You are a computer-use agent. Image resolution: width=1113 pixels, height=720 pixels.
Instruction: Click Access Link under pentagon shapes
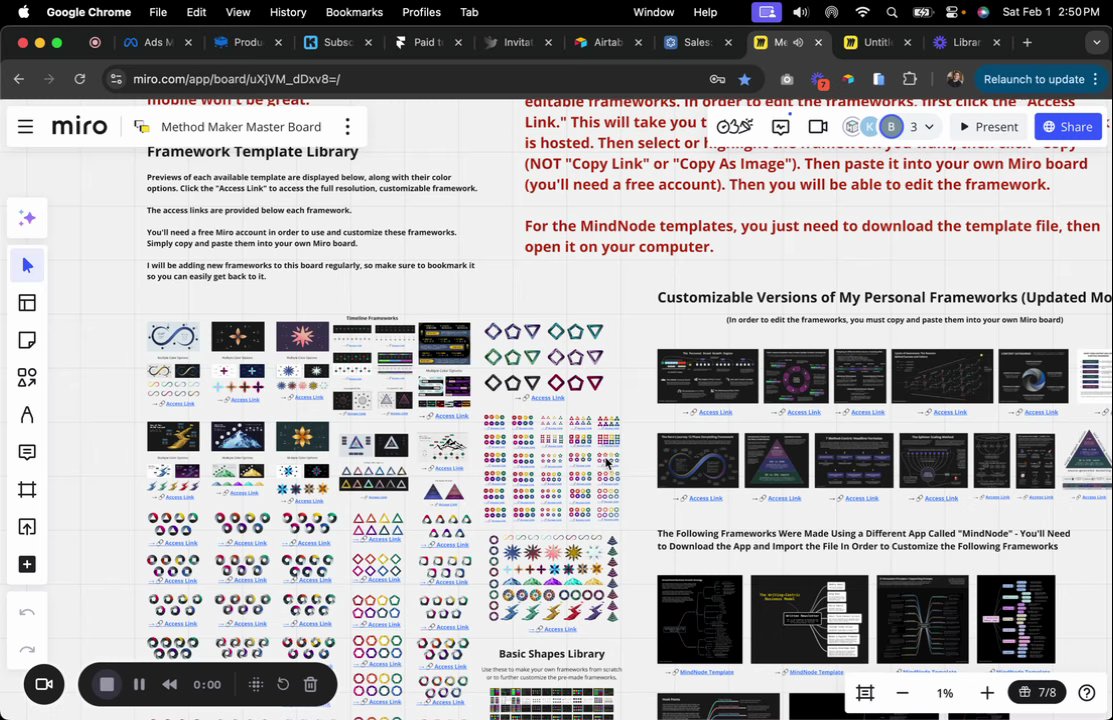(x=547, y=398)
